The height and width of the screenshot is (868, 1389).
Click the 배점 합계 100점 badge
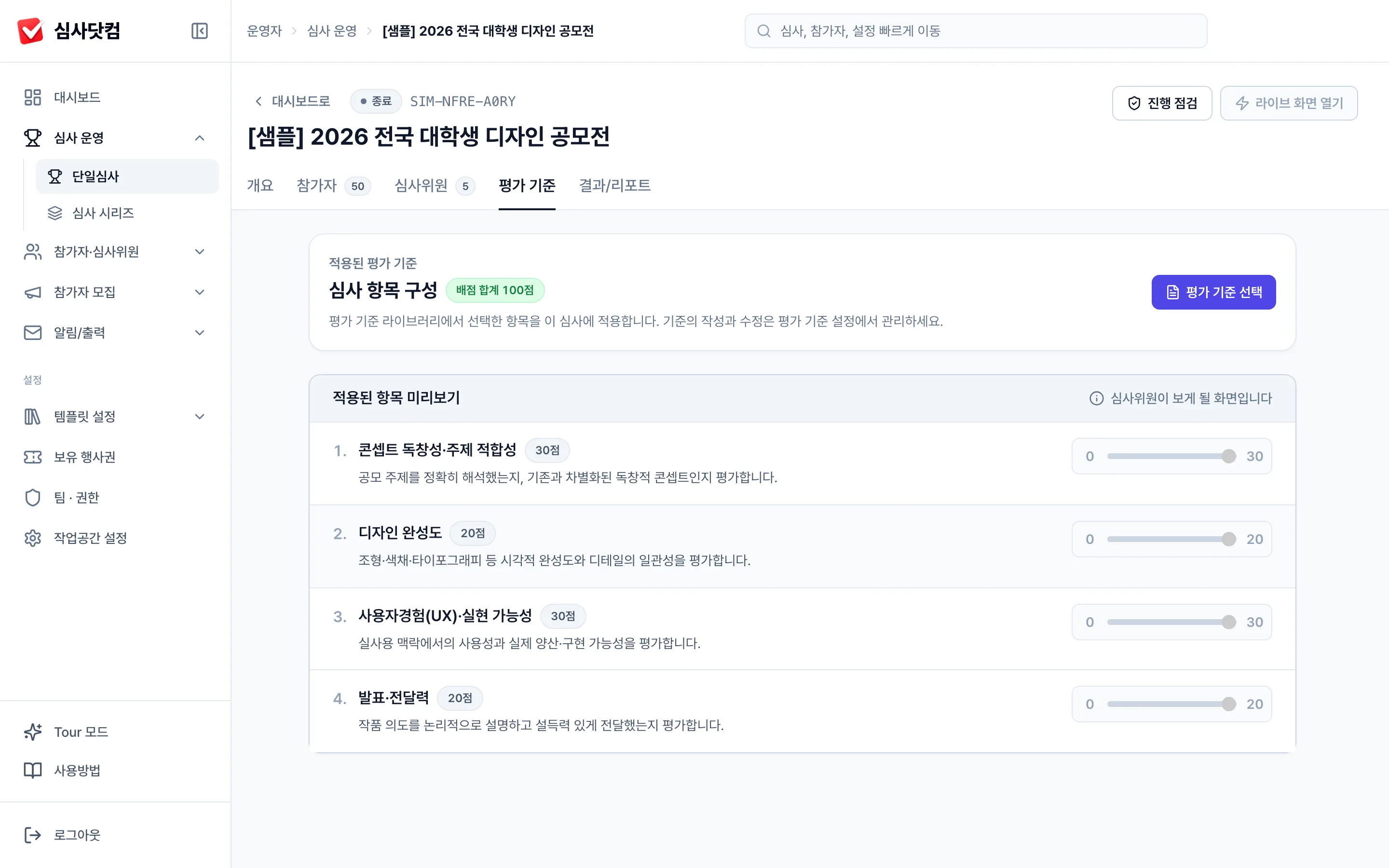(495, 290)
